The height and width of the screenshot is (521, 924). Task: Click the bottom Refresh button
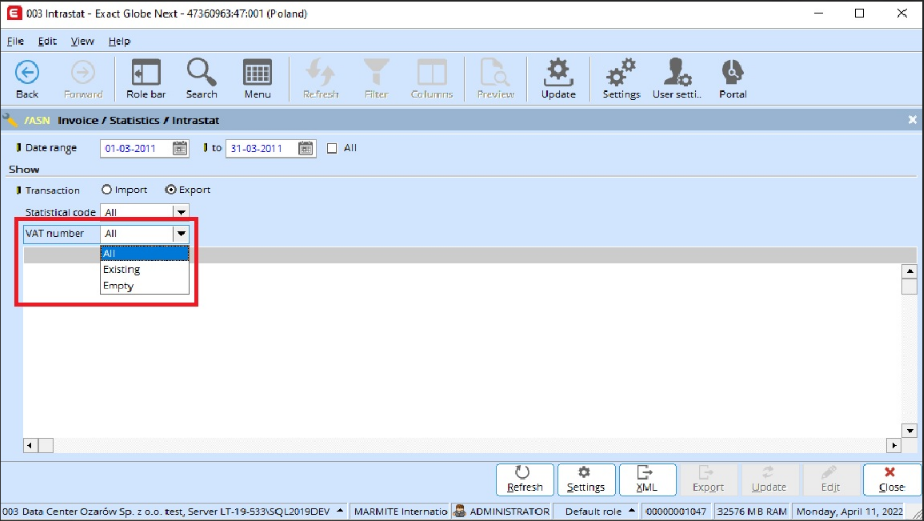524,479
